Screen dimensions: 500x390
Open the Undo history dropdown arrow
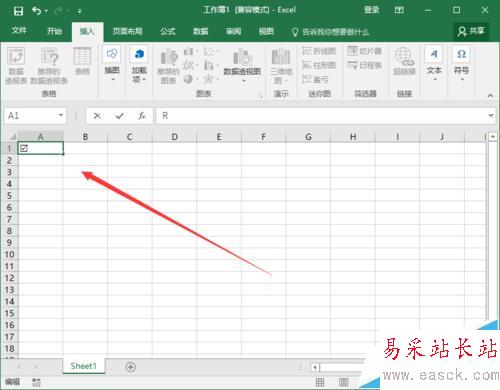pos(46,11)
